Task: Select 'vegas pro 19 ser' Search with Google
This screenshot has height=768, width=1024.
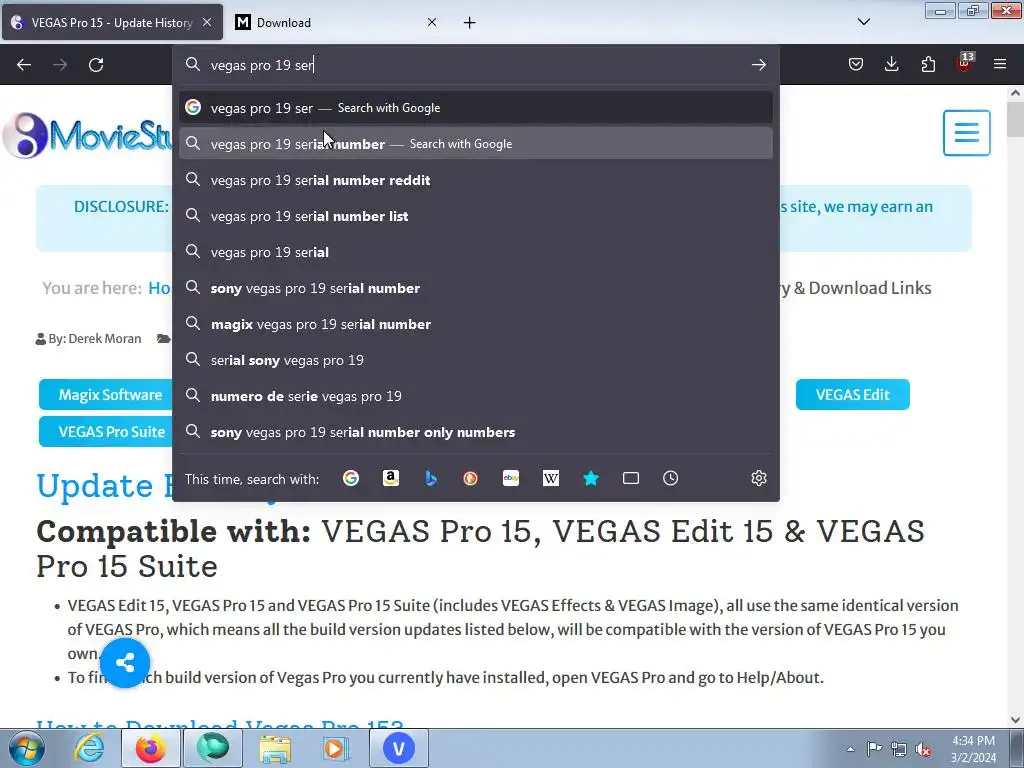Action: 475,108
